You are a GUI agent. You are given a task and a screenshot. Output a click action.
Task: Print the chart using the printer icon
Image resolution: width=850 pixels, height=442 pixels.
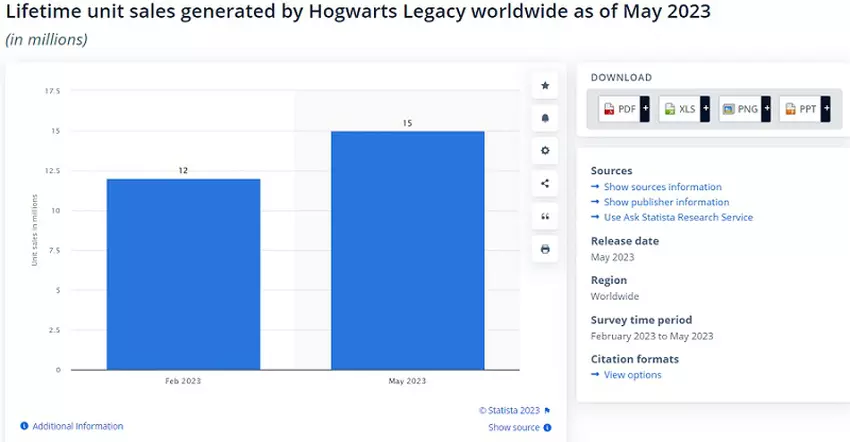[545, 249]
